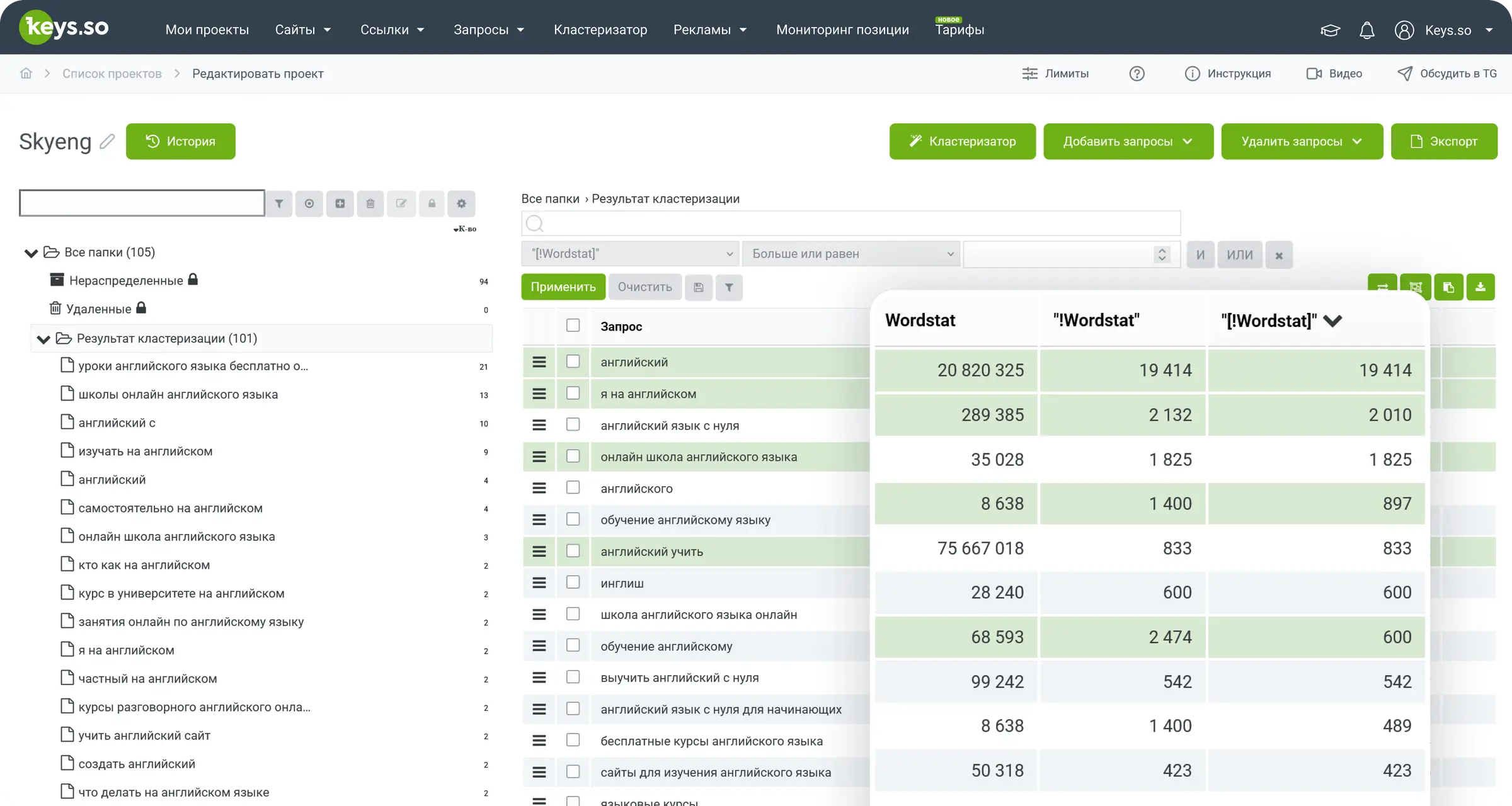Open the Запросы menu
Viewport: 1512px width, 806px height.
point(489,30)
